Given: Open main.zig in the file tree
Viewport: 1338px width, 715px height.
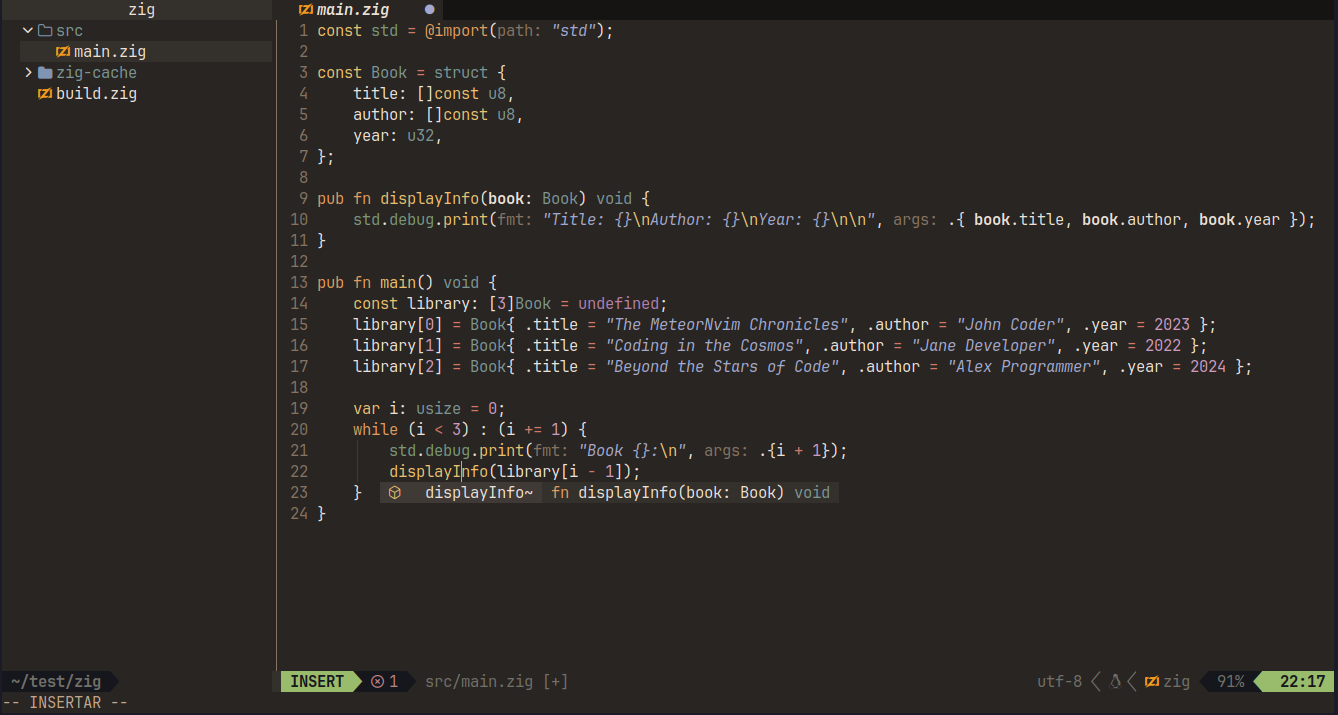Looking at the screenshot, I should (x=110, y=52).
